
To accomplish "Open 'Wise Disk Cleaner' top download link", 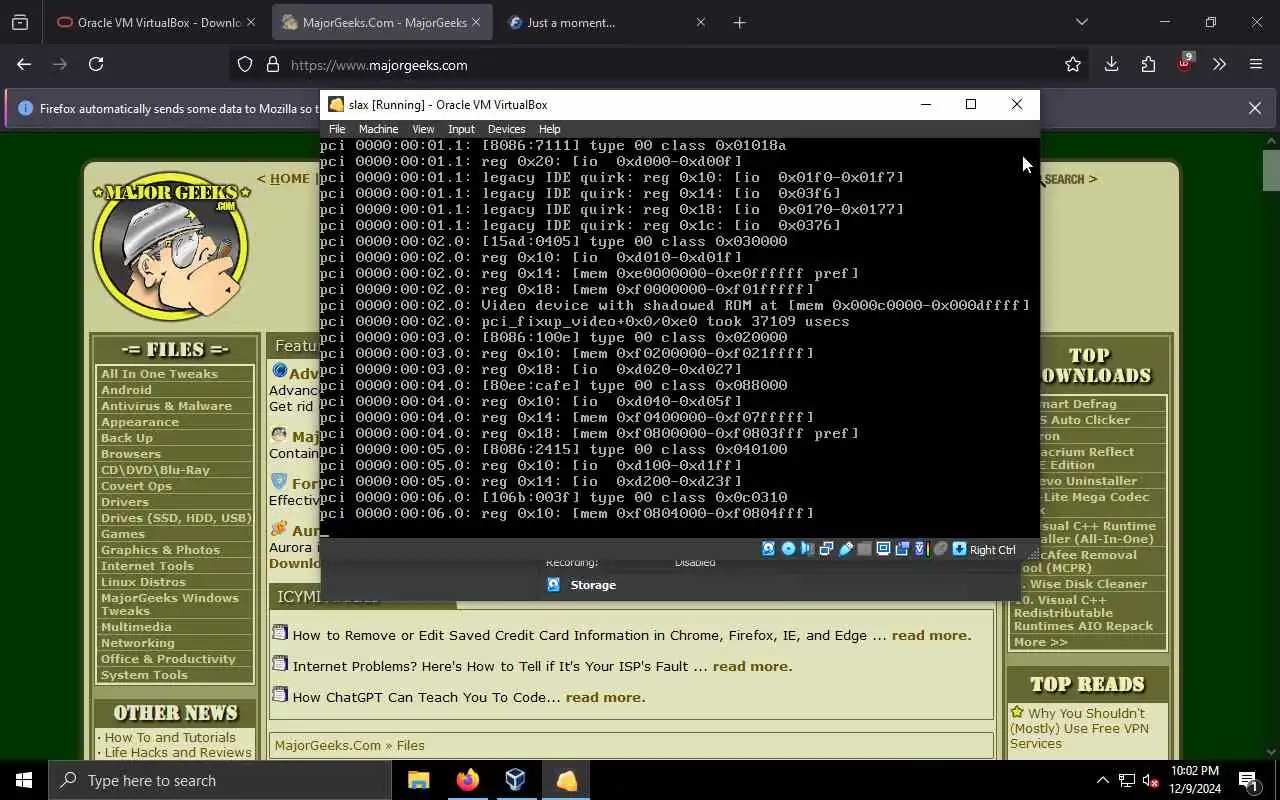I will tap(1088, 584).
